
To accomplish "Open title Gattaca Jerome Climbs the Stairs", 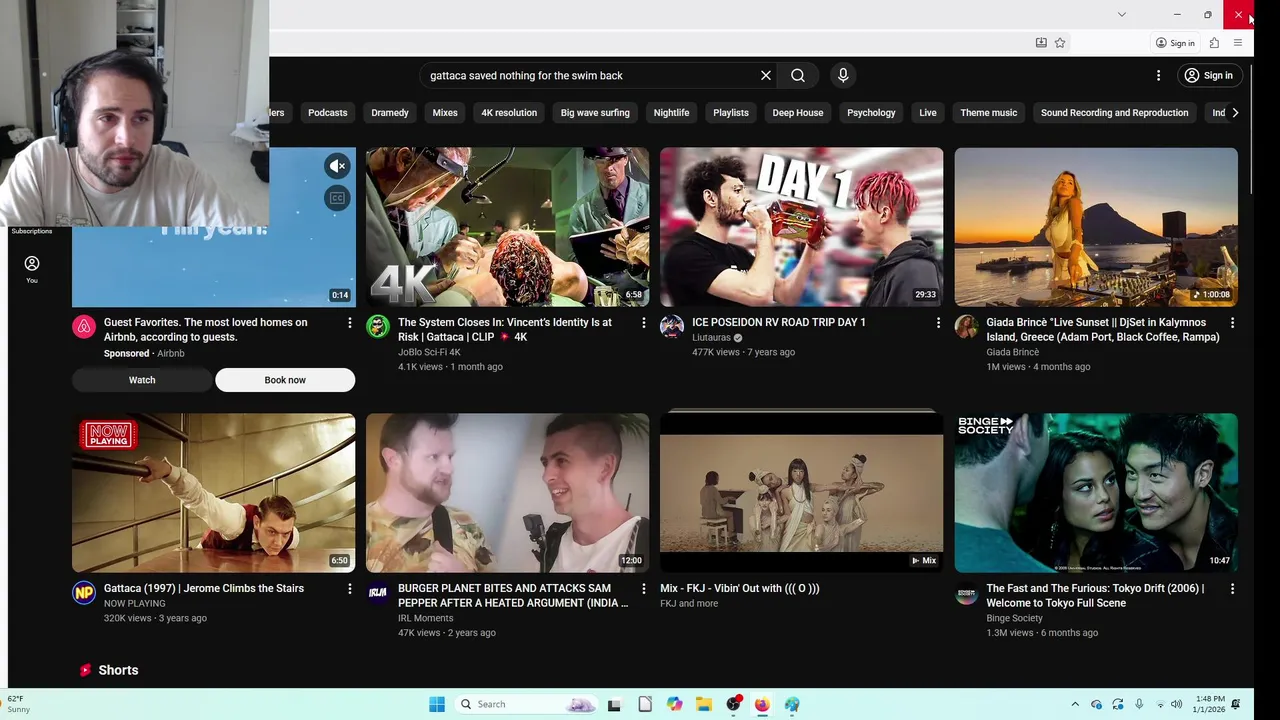I will tap(204, 588).
